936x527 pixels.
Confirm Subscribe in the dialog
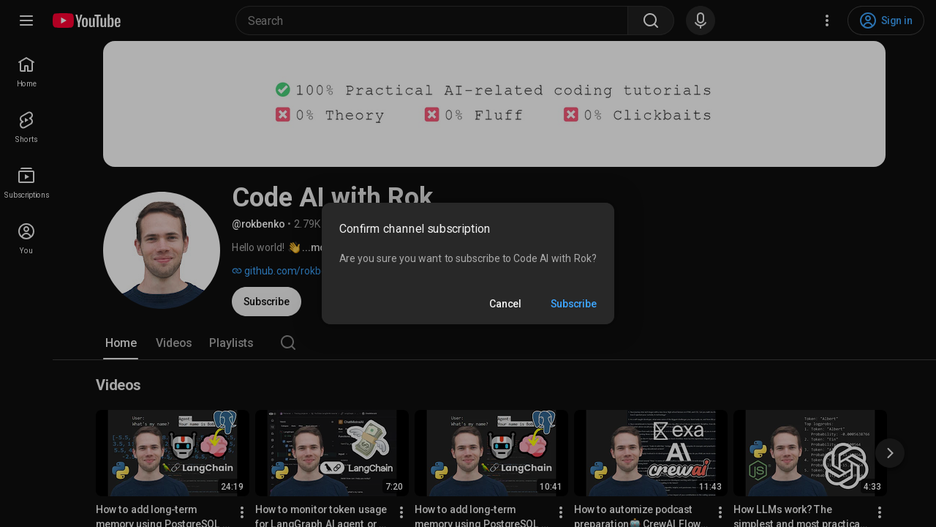573,304
